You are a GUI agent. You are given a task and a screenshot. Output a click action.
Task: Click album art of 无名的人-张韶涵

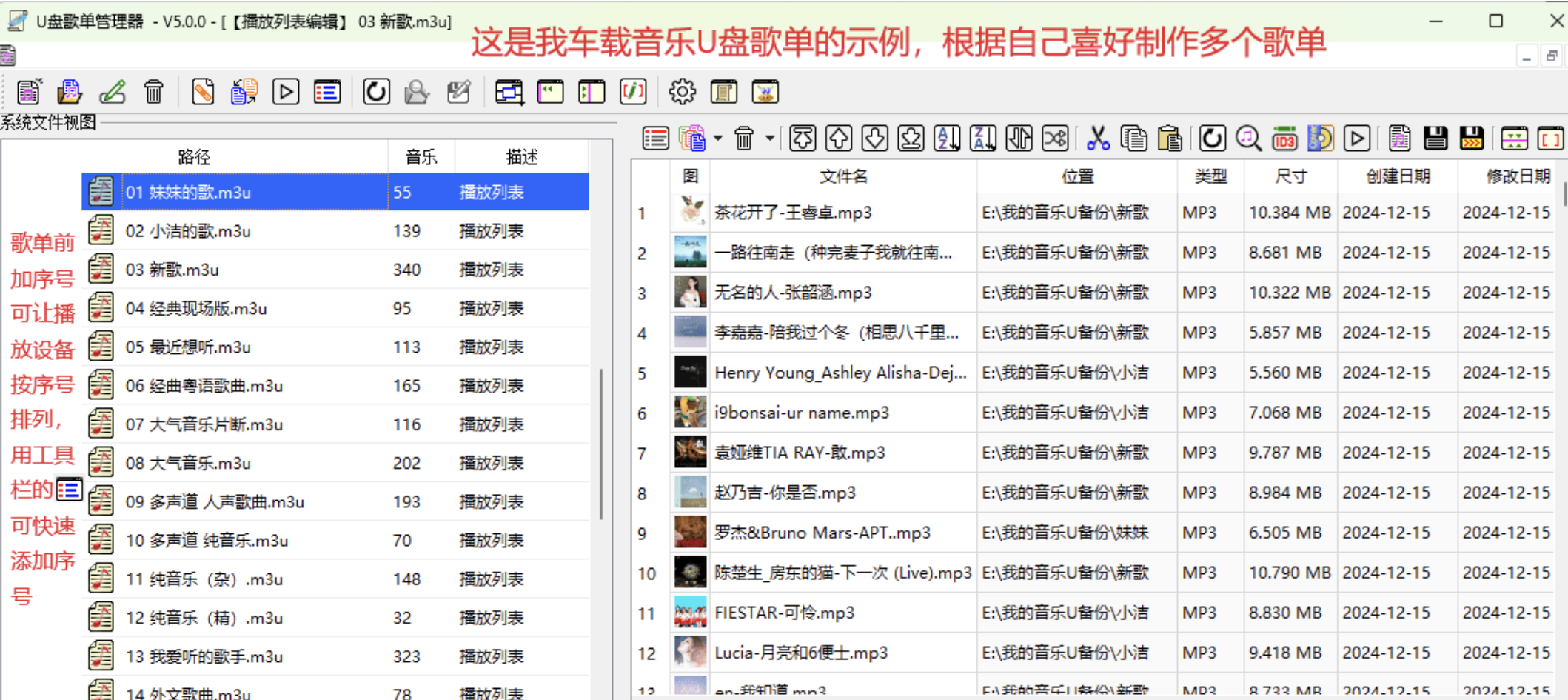(x=689, y=292)
